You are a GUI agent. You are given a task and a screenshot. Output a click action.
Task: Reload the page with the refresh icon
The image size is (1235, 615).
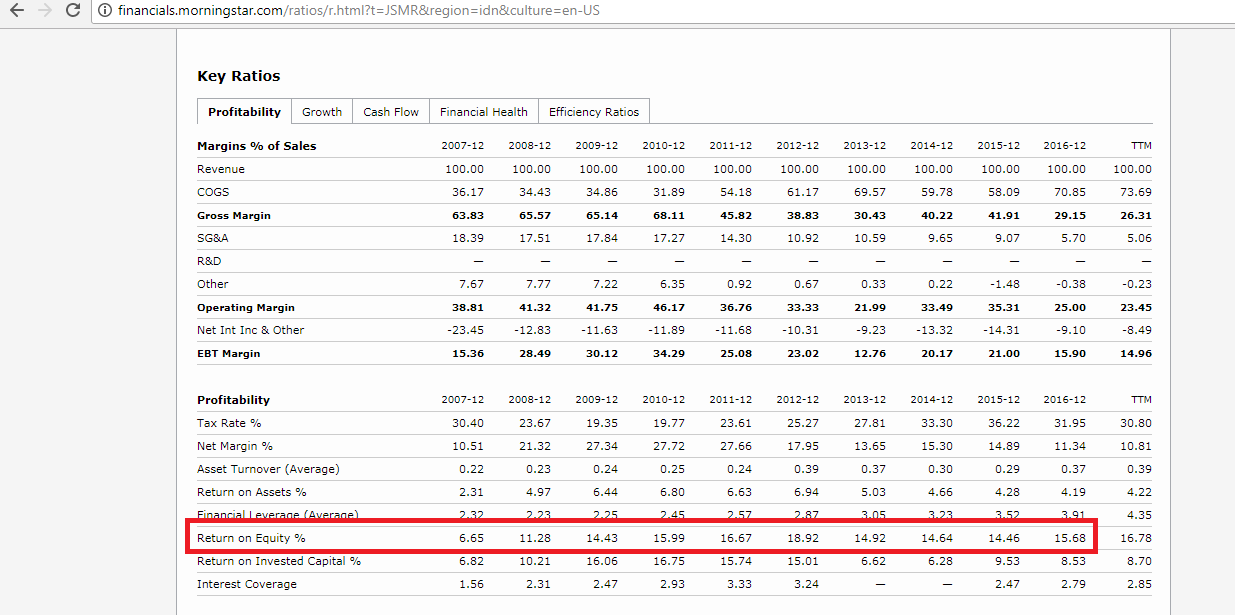click(x=73, y=11)
